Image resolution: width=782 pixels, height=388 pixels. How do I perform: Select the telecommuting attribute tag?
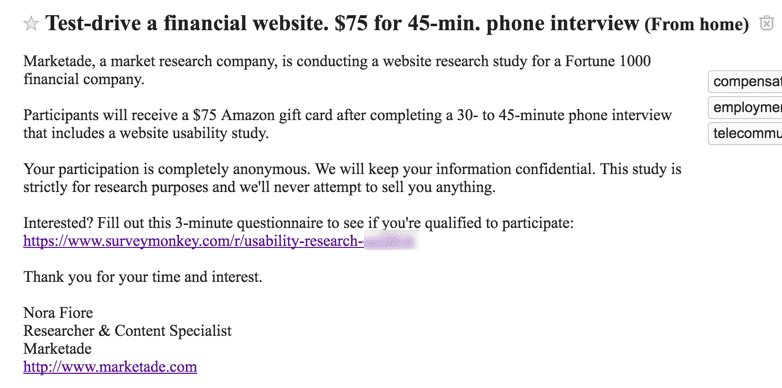pyautogui.click(x=745, y=133)
